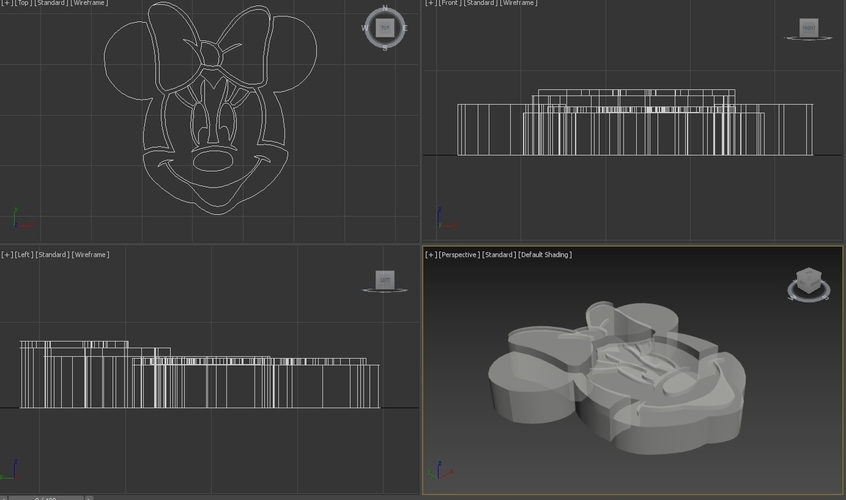Click the LEFT face of the Left viewport ViewCube
The image size is (846, 500).
coord(385,279)
